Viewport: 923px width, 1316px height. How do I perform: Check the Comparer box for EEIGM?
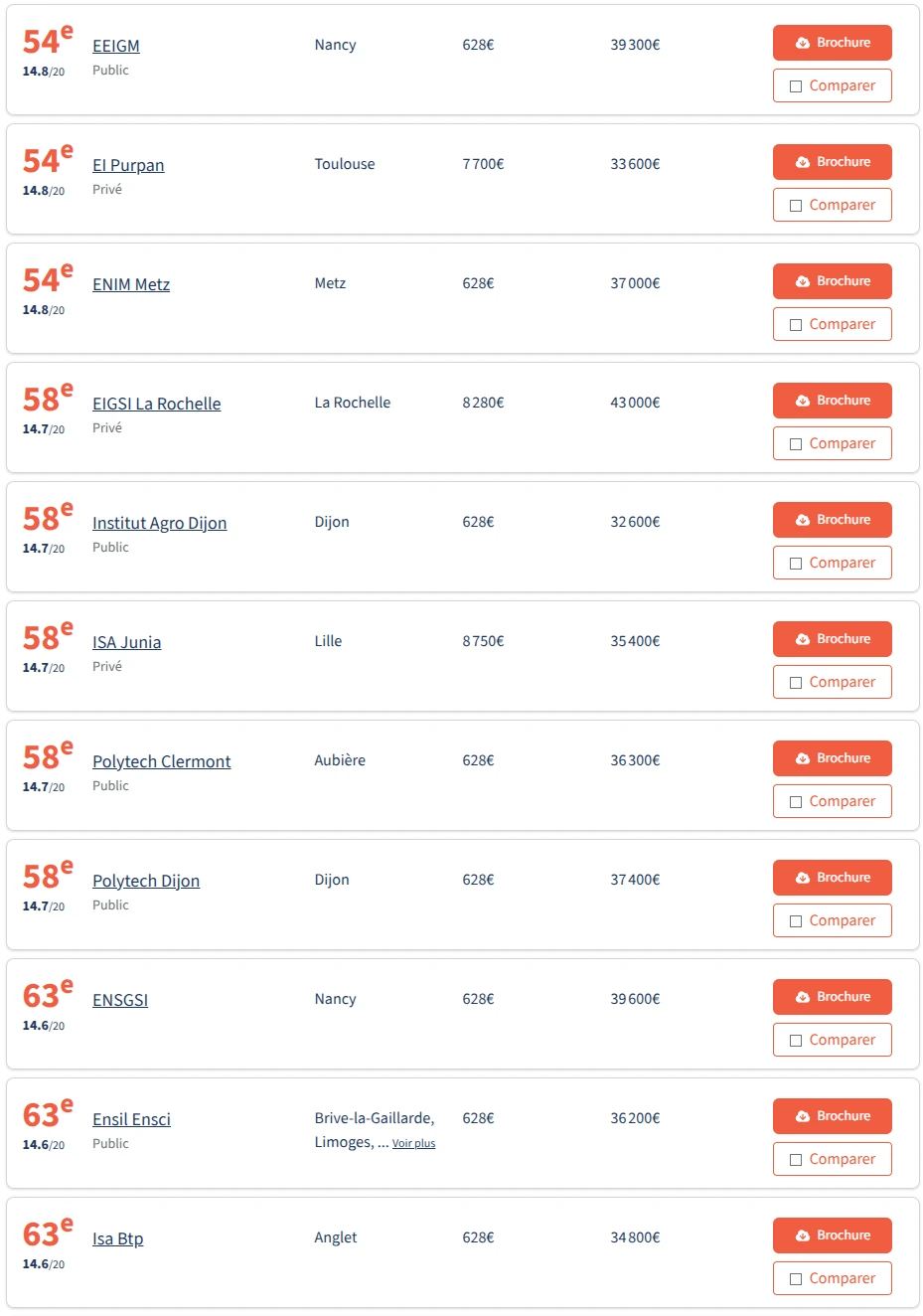[x=796, y=86]
